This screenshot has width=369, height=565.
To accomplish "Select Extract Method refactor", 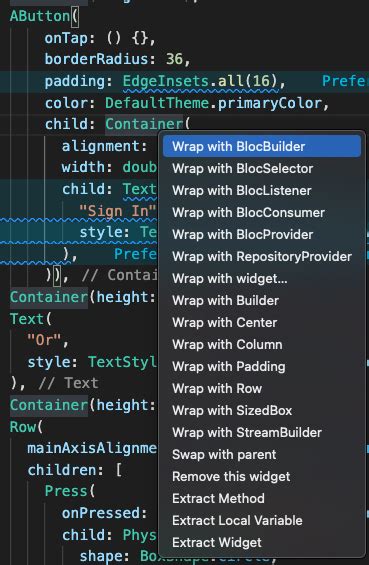I will coord(262,498).
